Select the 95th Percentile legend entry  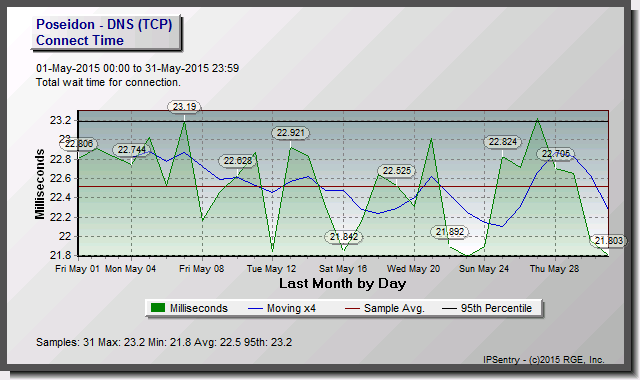(x=487, y=308)
